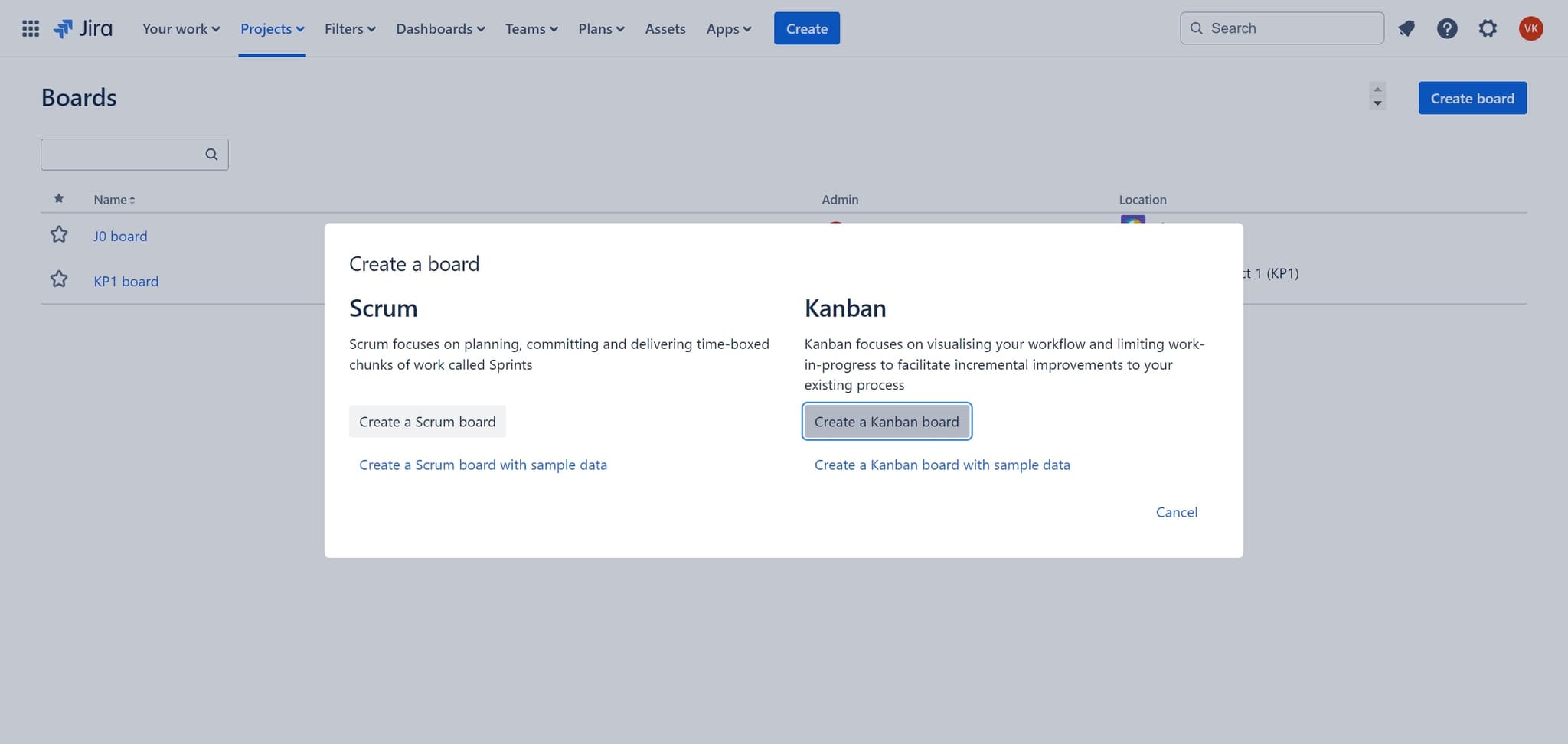Star the KP1 board as favorite

[59, 279]
